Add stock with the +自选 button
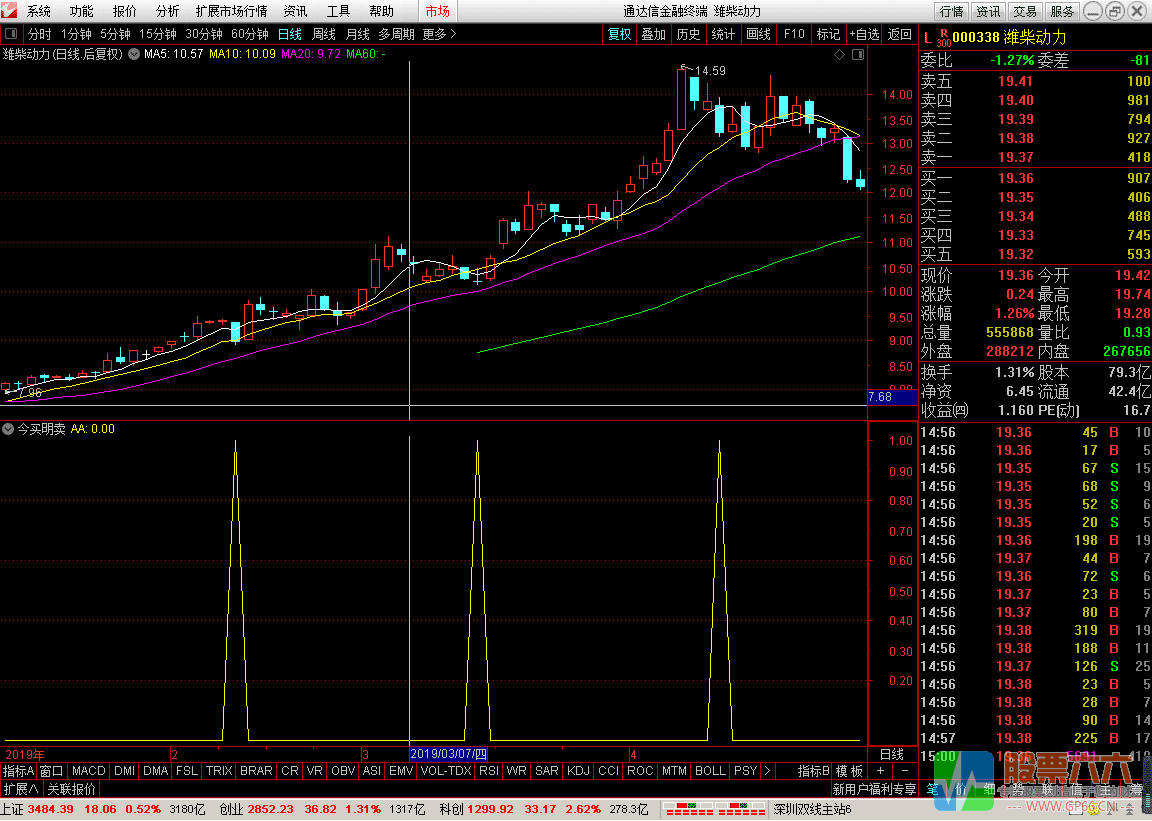1152x821 pixels. coord(864,34)
